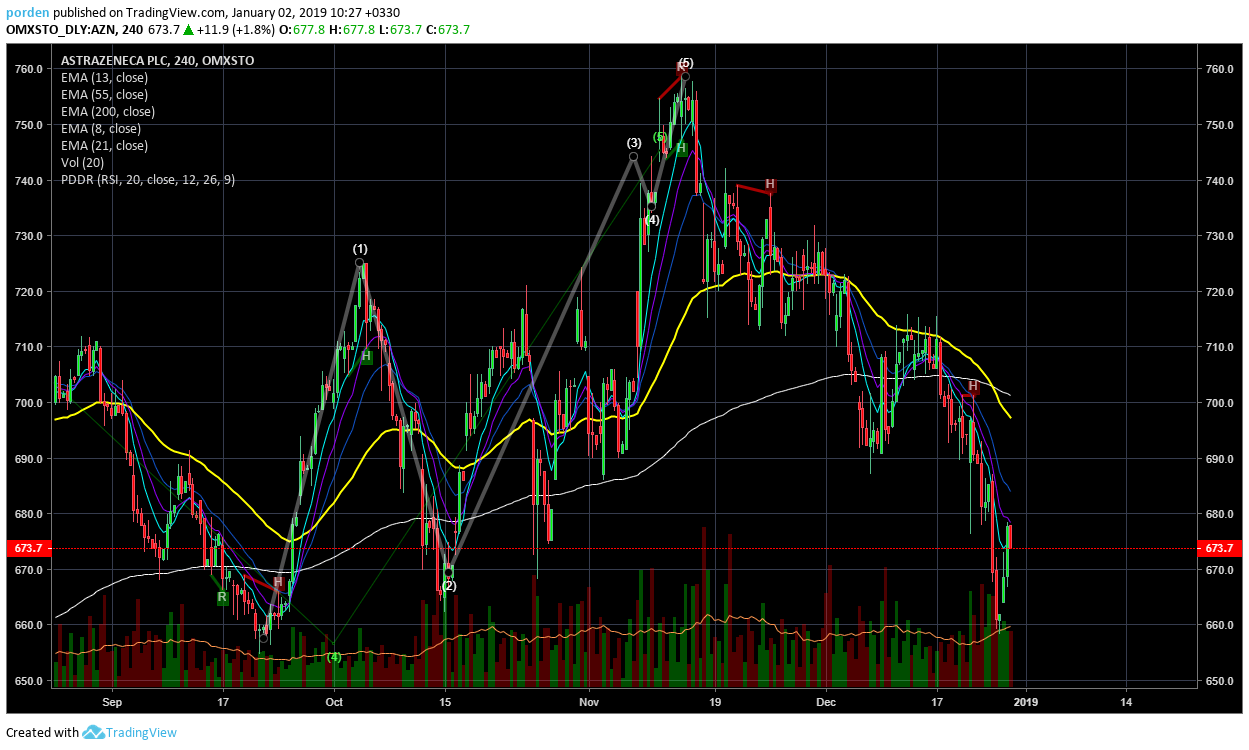Open the porden author link
The width and height of the screenshot is (1249, 750).
point(27,13)
